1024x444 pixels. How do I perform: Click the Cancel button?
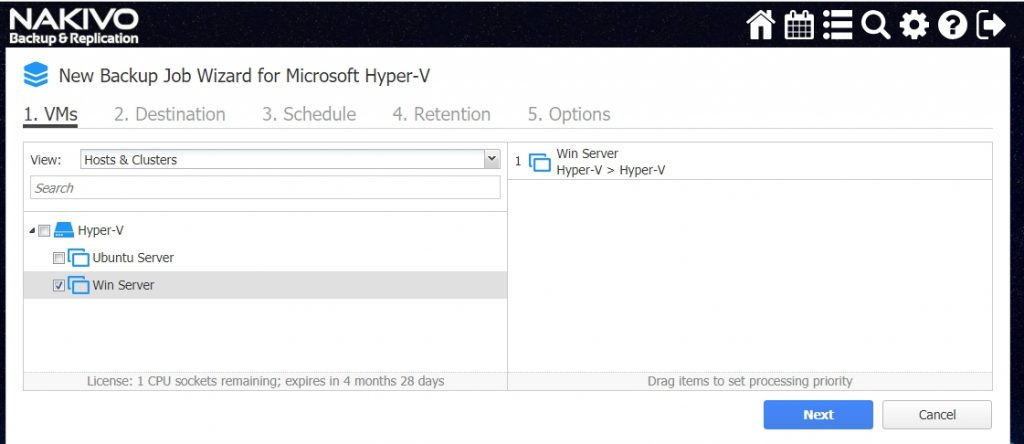pos(937,415)
